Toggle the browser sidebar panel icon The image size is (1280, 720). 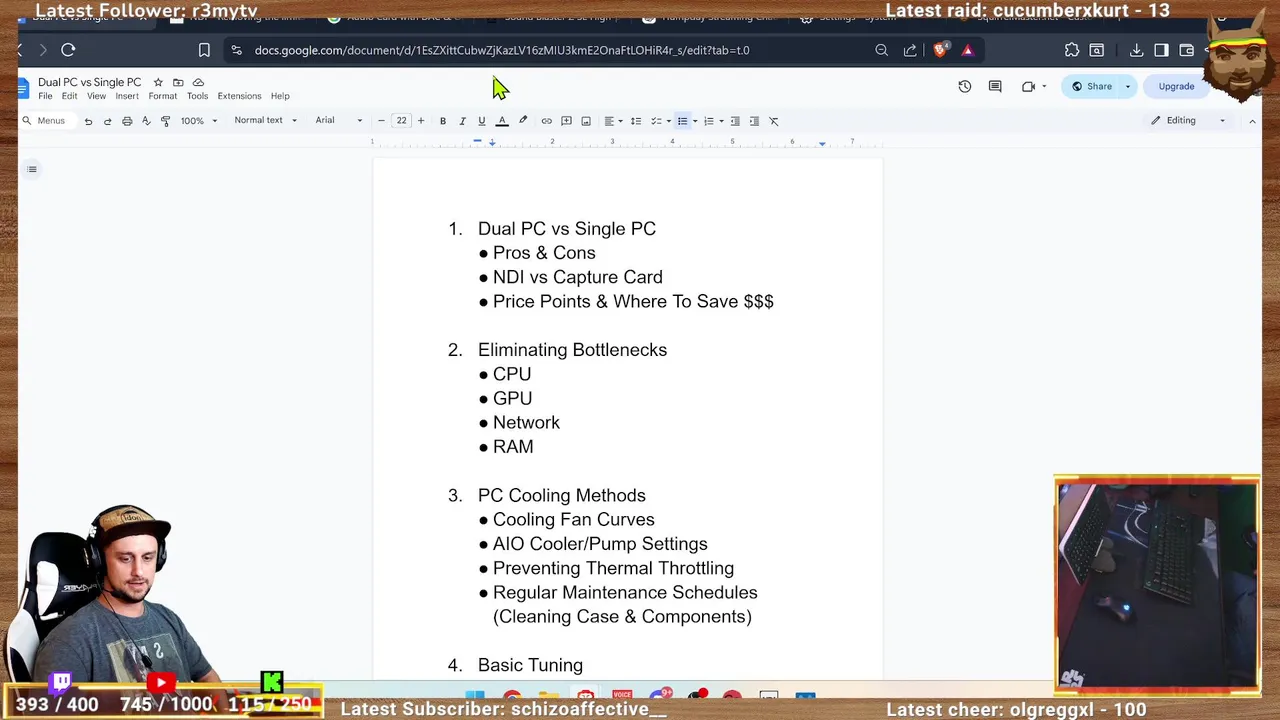coord(1161,50)
